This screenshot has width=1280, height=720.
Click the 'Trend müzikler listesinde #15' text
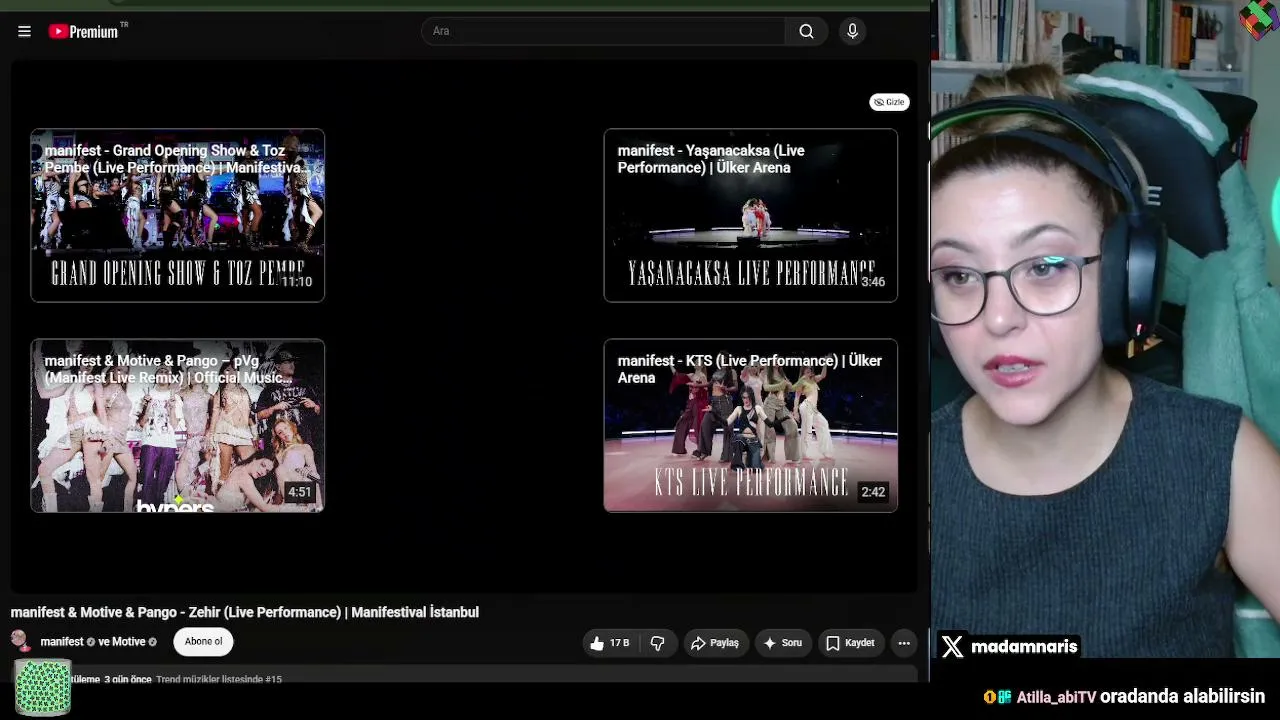point(219,680)
